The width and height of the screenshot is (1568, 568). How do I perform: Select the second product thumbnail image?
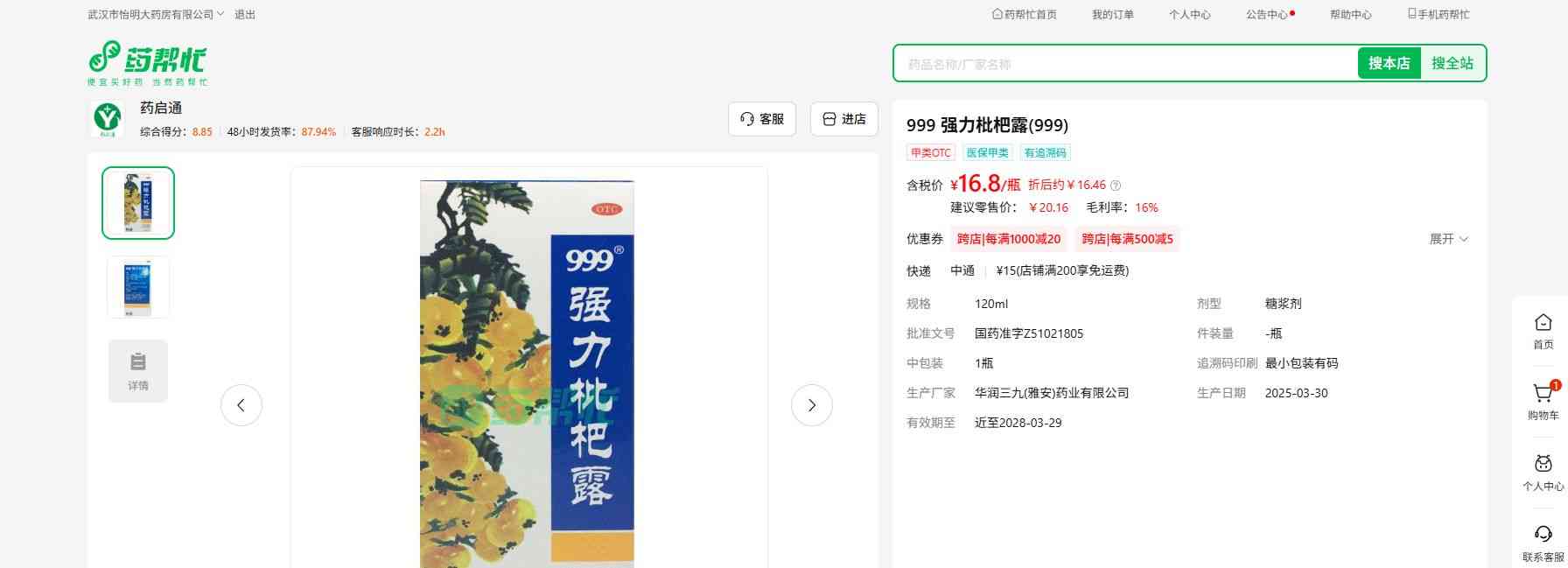(138, 287)
